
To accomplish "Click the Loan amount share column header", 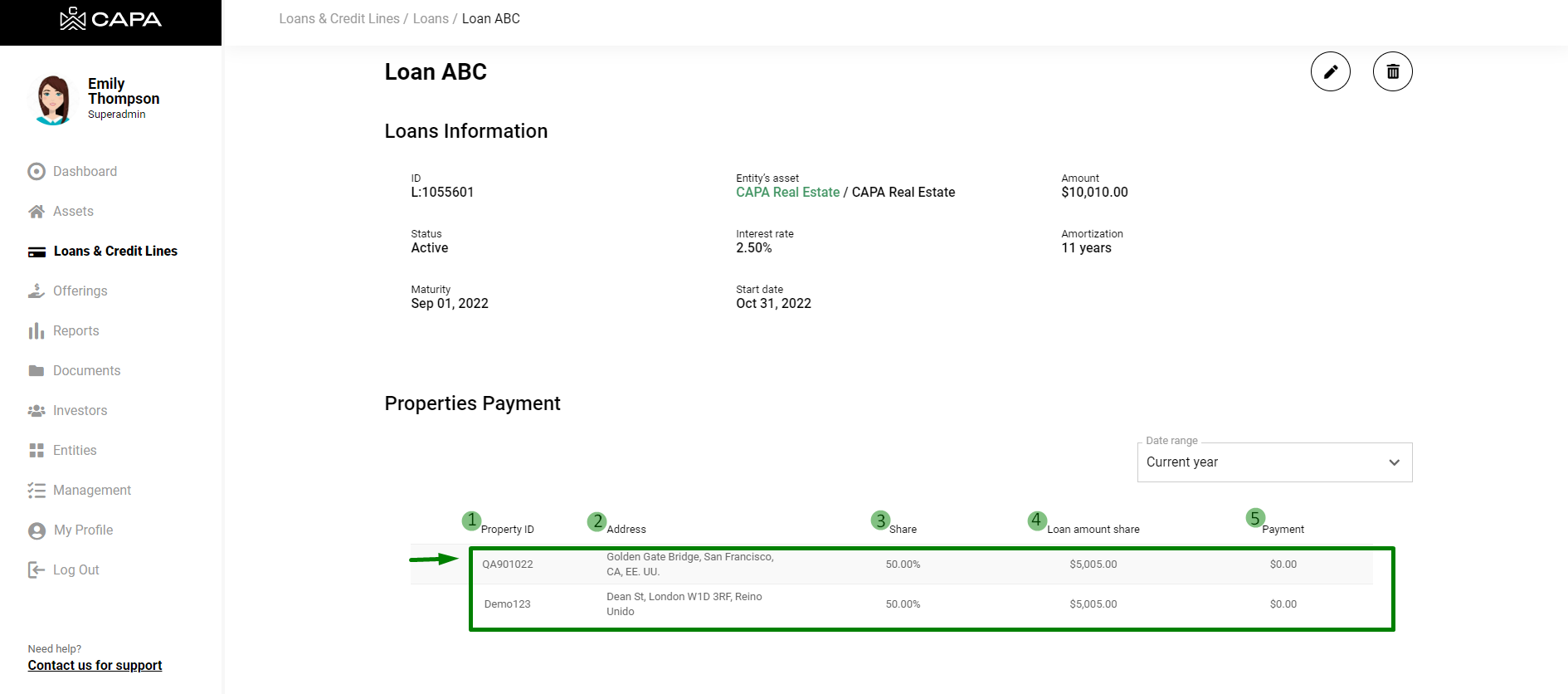I will click(1093, 530).
